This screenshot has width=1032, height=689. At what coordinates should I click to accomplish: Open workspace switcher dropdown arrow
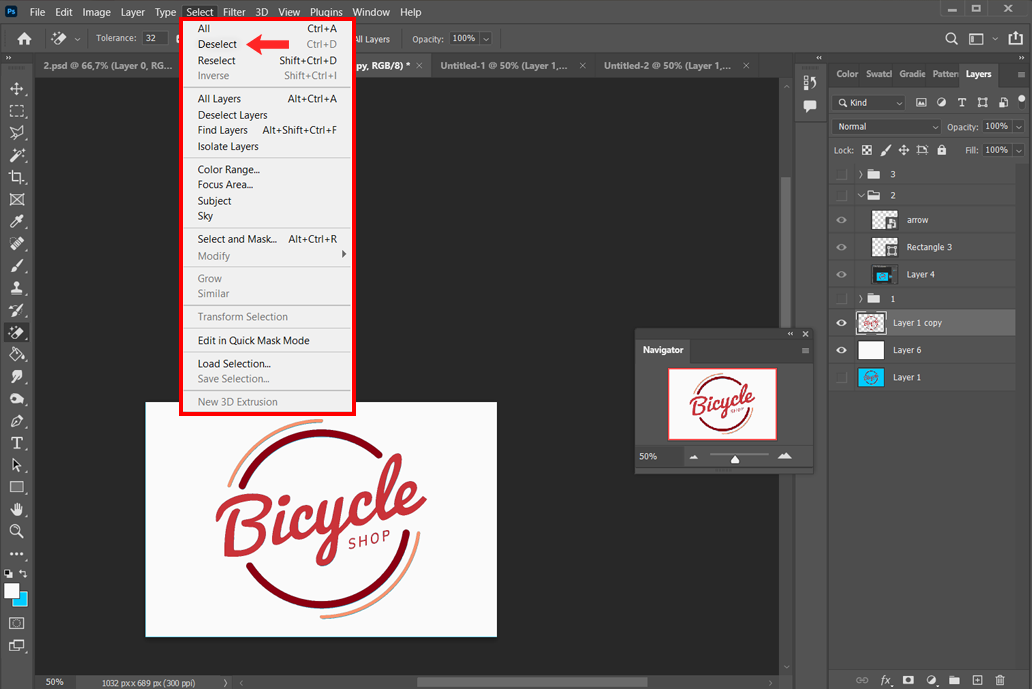994,39
